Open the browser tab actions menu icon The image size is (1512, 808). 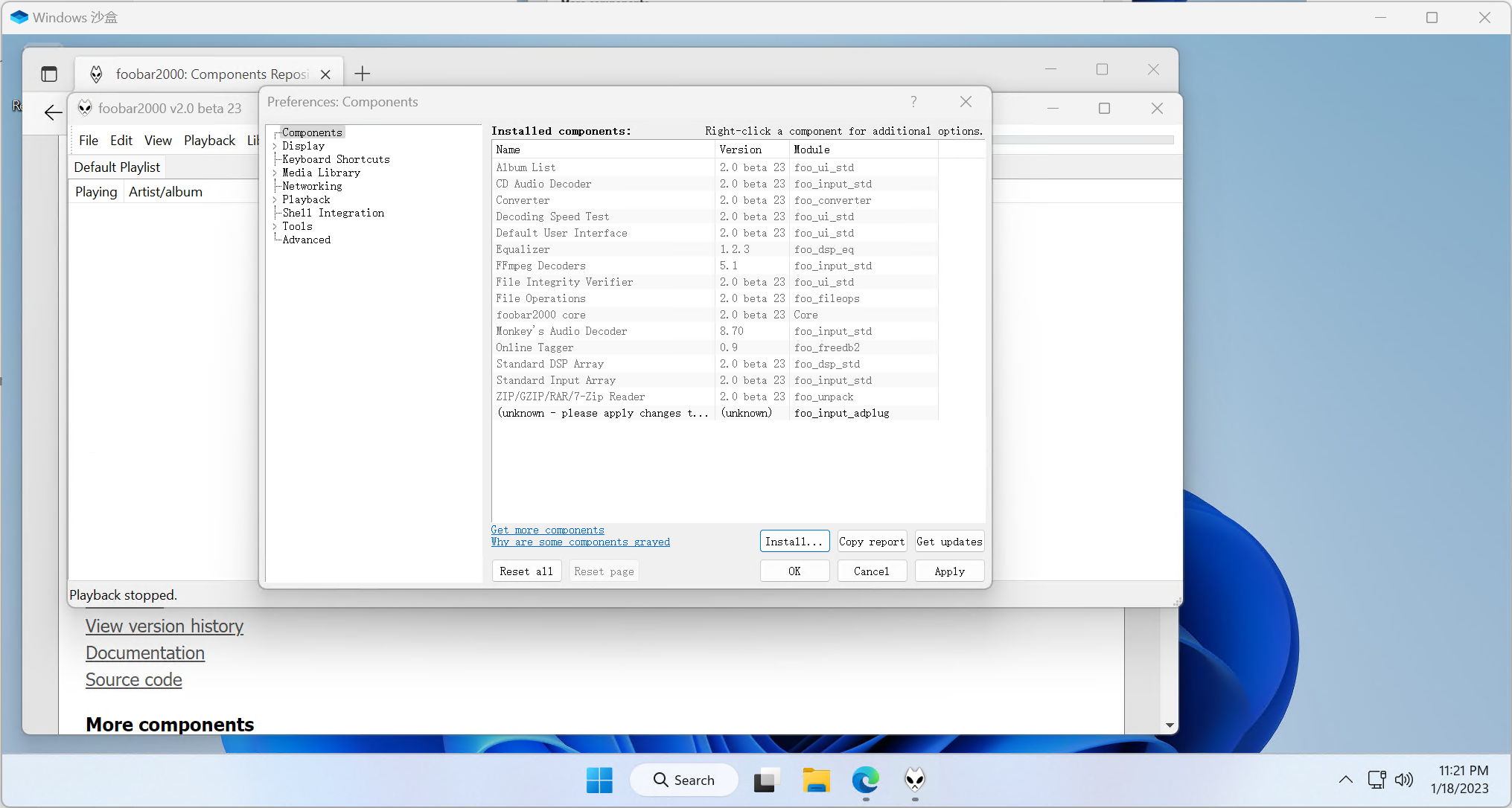coord(49,74)
